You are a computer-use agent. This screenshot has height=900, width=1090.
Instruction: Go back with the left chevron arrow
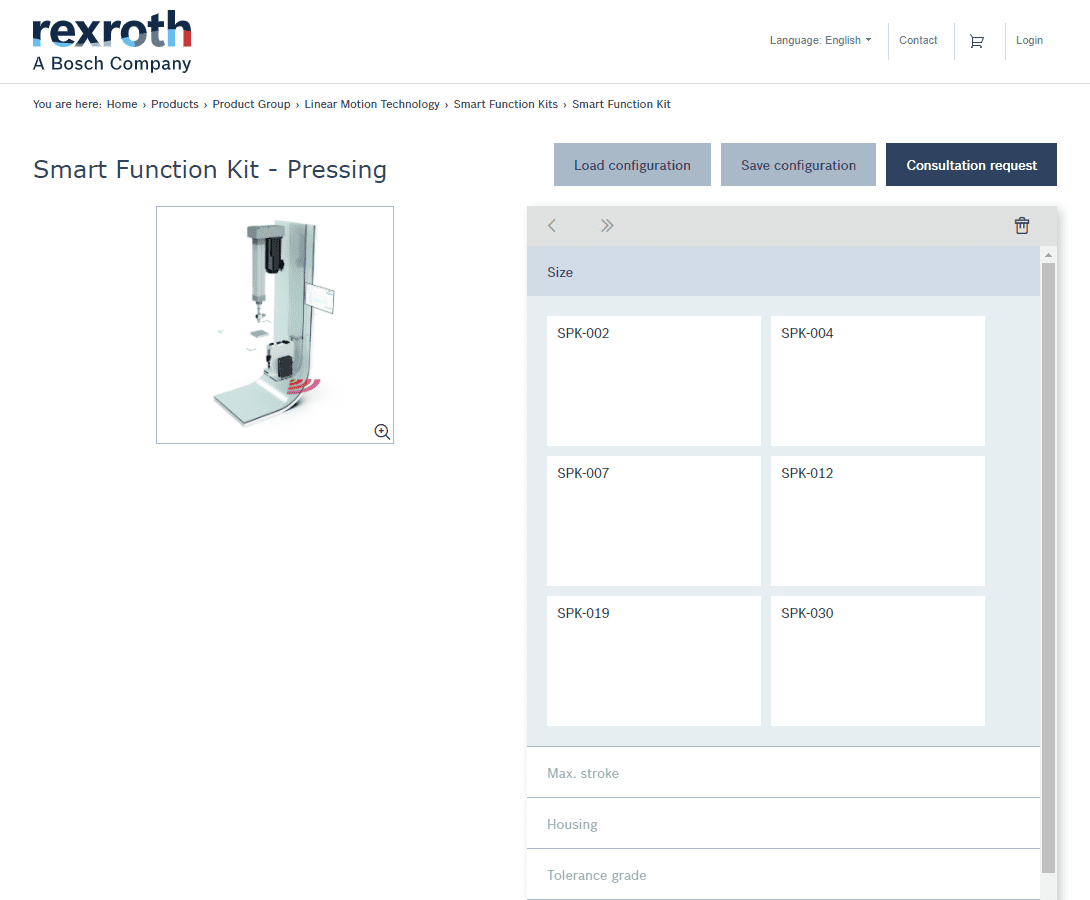(x=552, y=226)
